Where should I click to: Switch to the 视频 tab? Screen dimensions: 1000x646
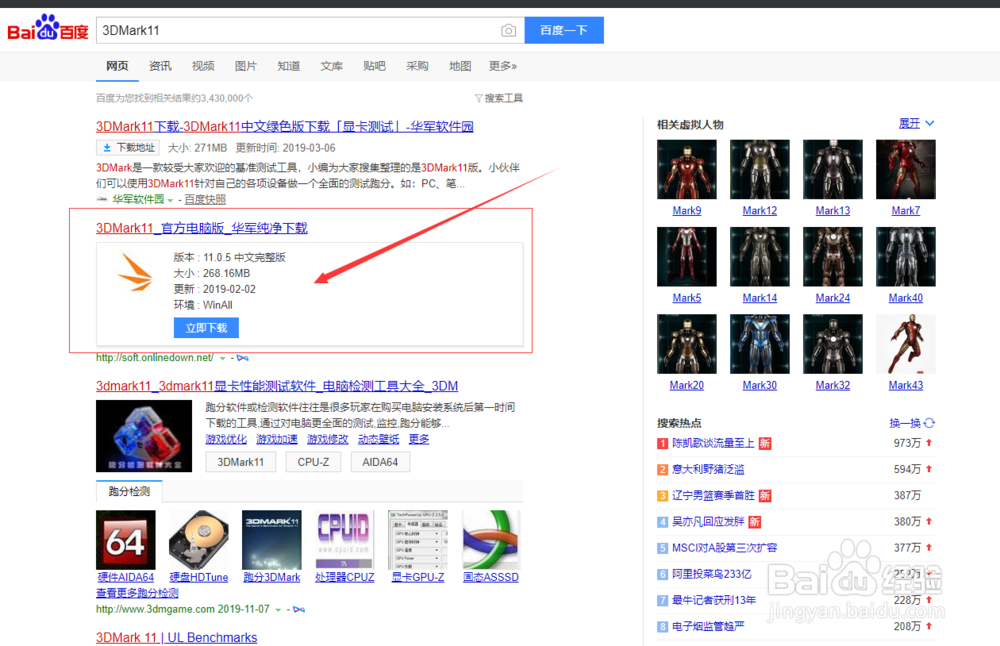click(203, 66)
